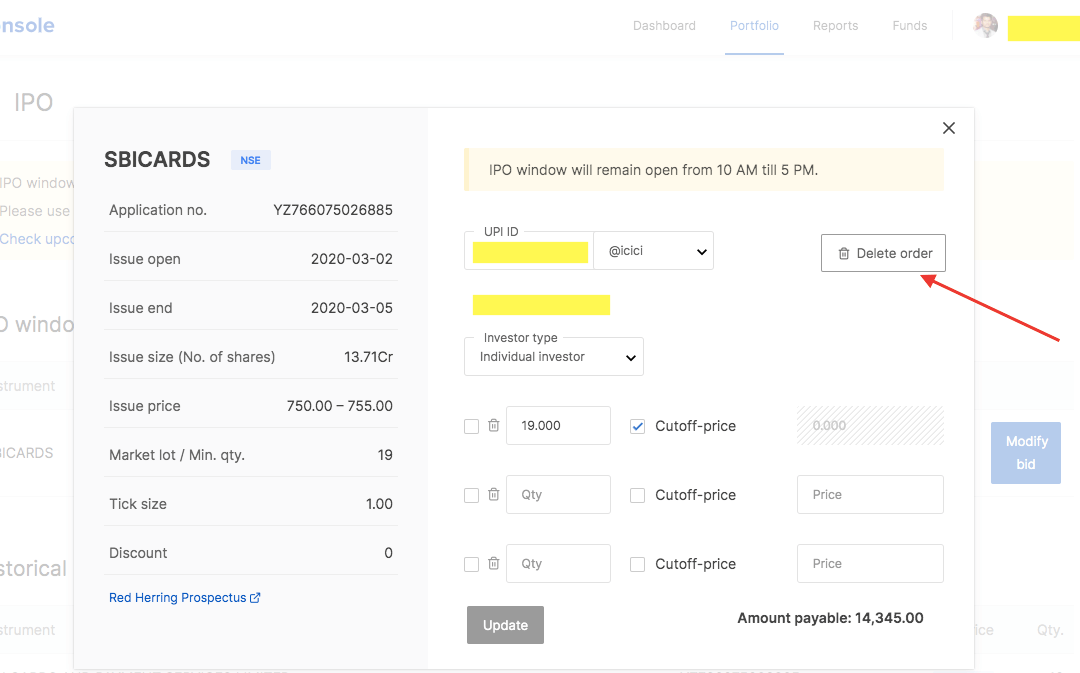Click the issue size value 13.71Cr
Image resolution: width=1080 pixels, height=673 pixels.
[x=368, y=357]
